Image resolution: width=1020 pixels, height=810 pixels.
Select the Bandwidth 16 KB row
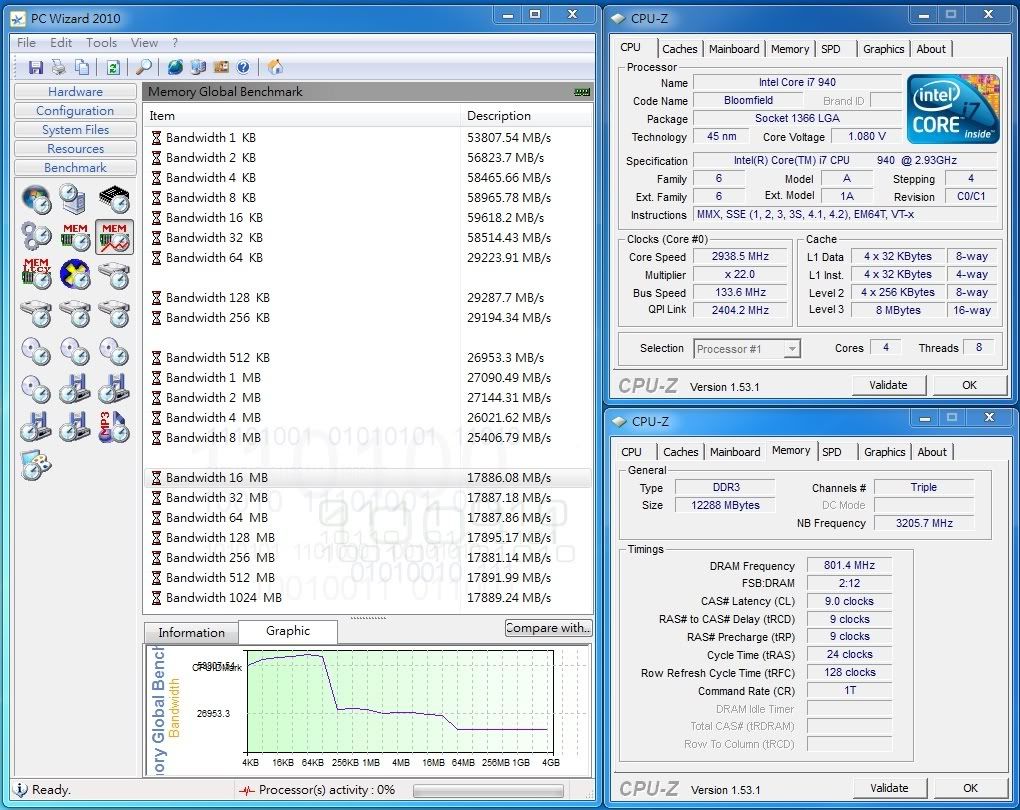click(368, 218)
